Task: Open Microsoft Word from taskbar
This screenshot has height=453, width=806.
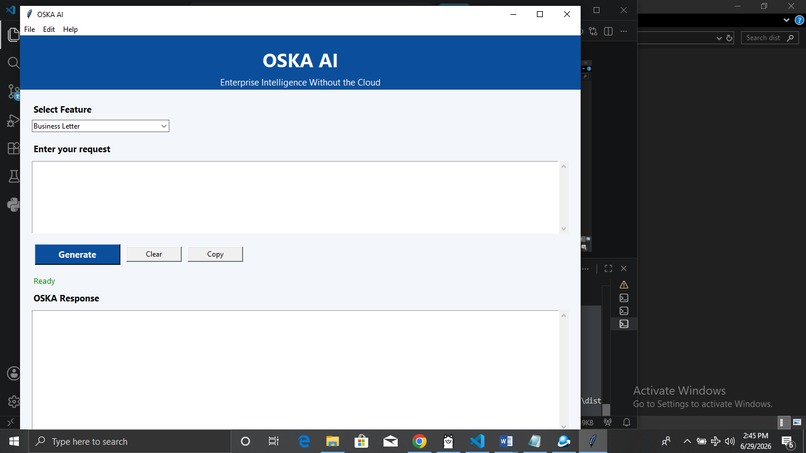Action: point(506,441)
